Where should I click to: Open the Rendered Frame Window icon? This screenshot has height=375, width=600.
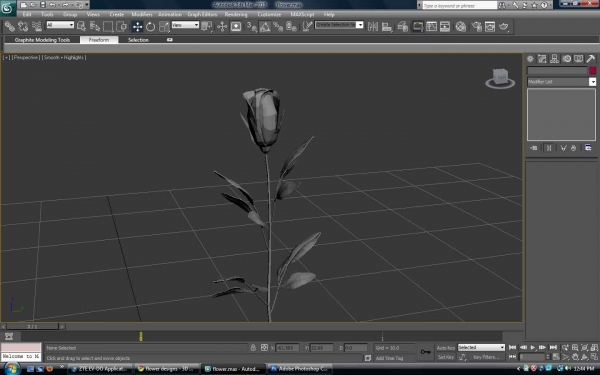point(490,26)
